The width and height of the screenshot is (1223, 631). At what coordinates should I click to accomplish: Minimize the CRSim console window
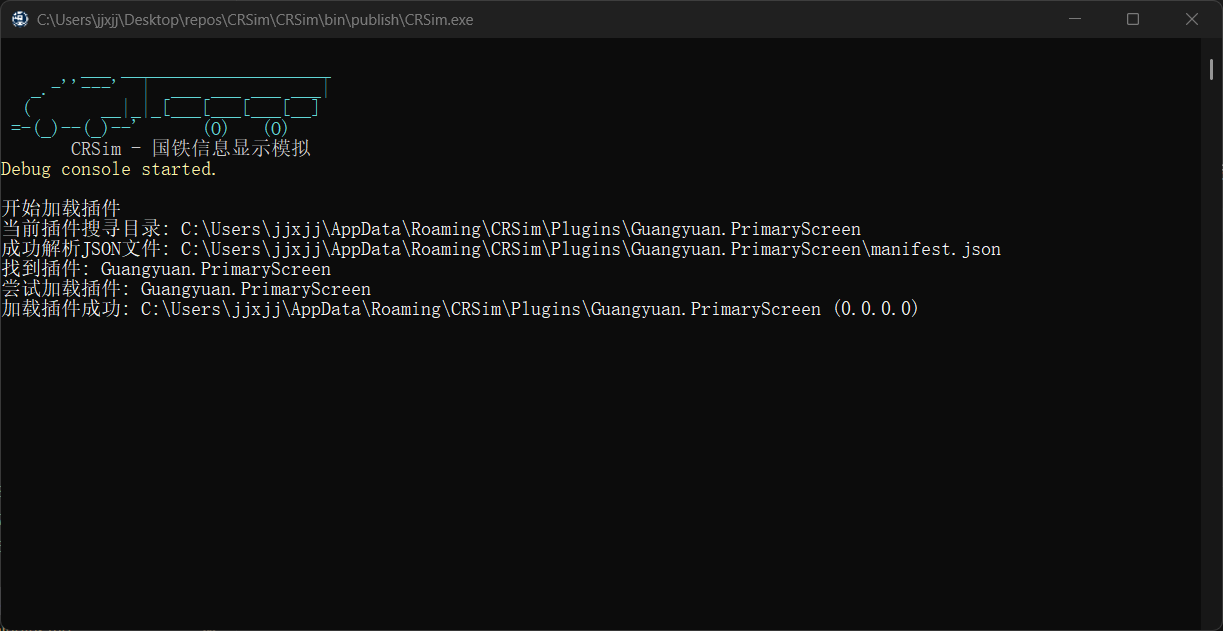point(1074,19)
